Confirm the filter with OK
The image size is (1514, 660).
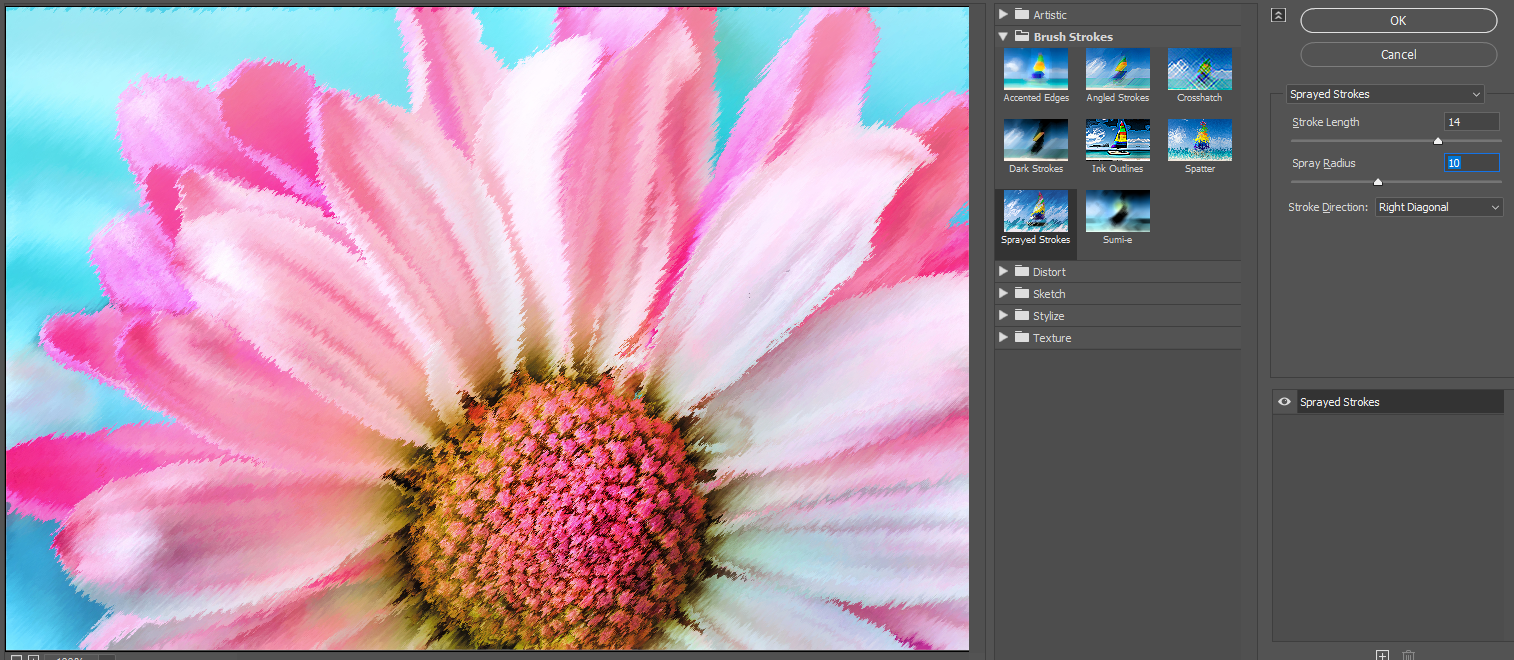tap(1398, 21)
